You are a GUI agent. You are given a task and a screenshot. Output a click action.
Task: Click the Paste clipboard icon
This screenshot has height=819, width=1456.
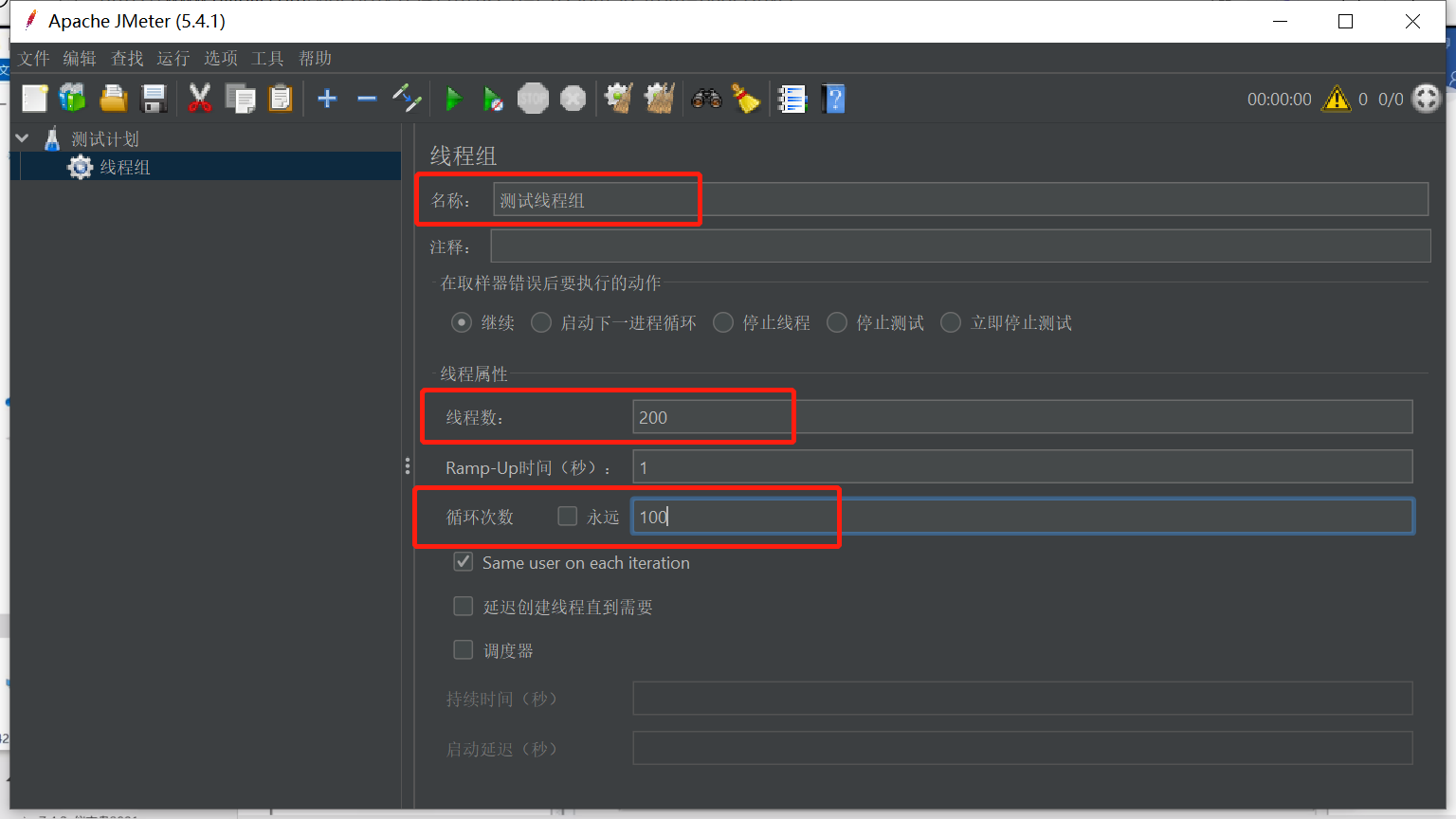point(281,99)
